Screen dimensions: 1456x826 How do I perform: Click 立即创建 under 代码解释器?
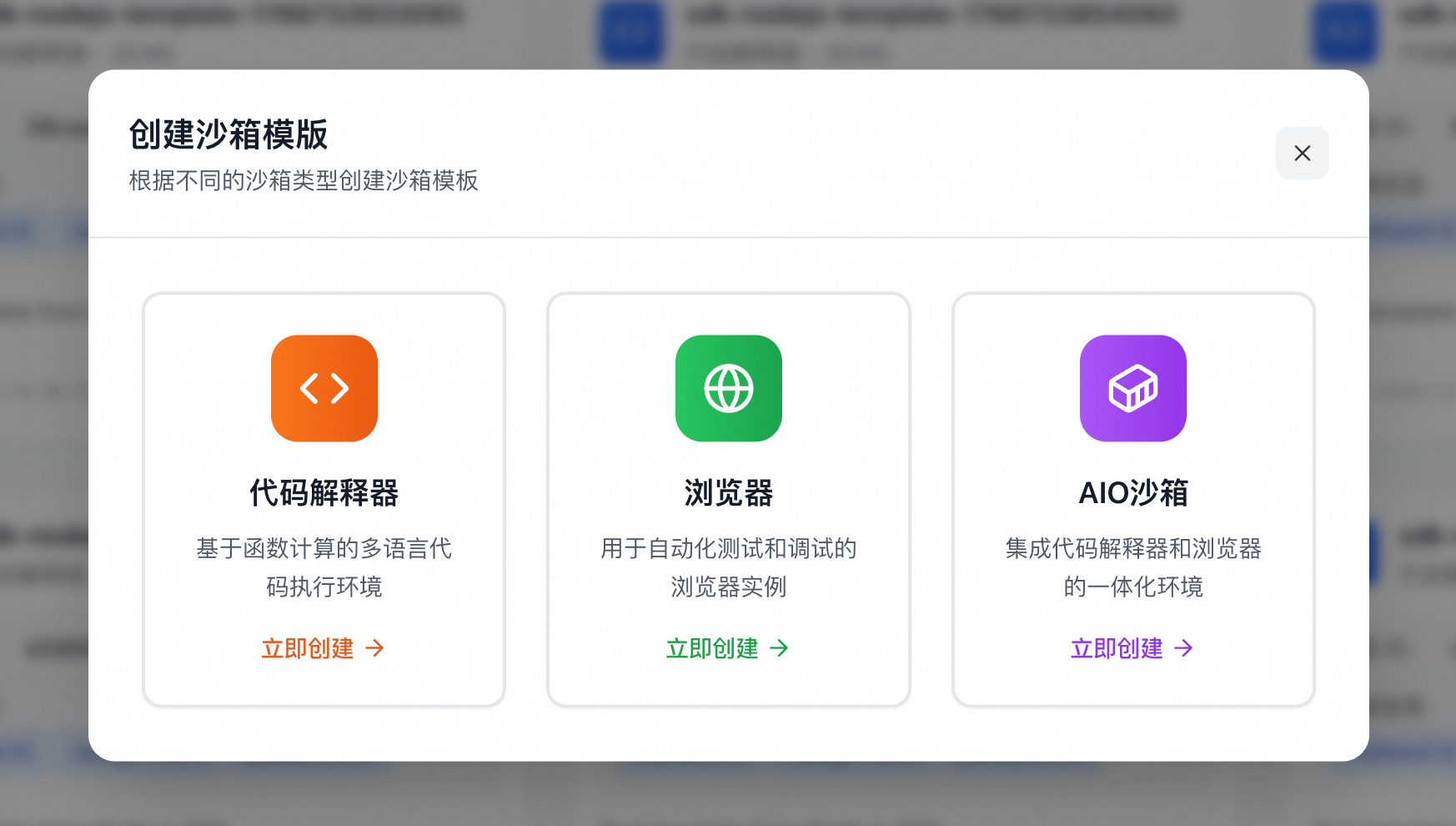pos(308,648)
